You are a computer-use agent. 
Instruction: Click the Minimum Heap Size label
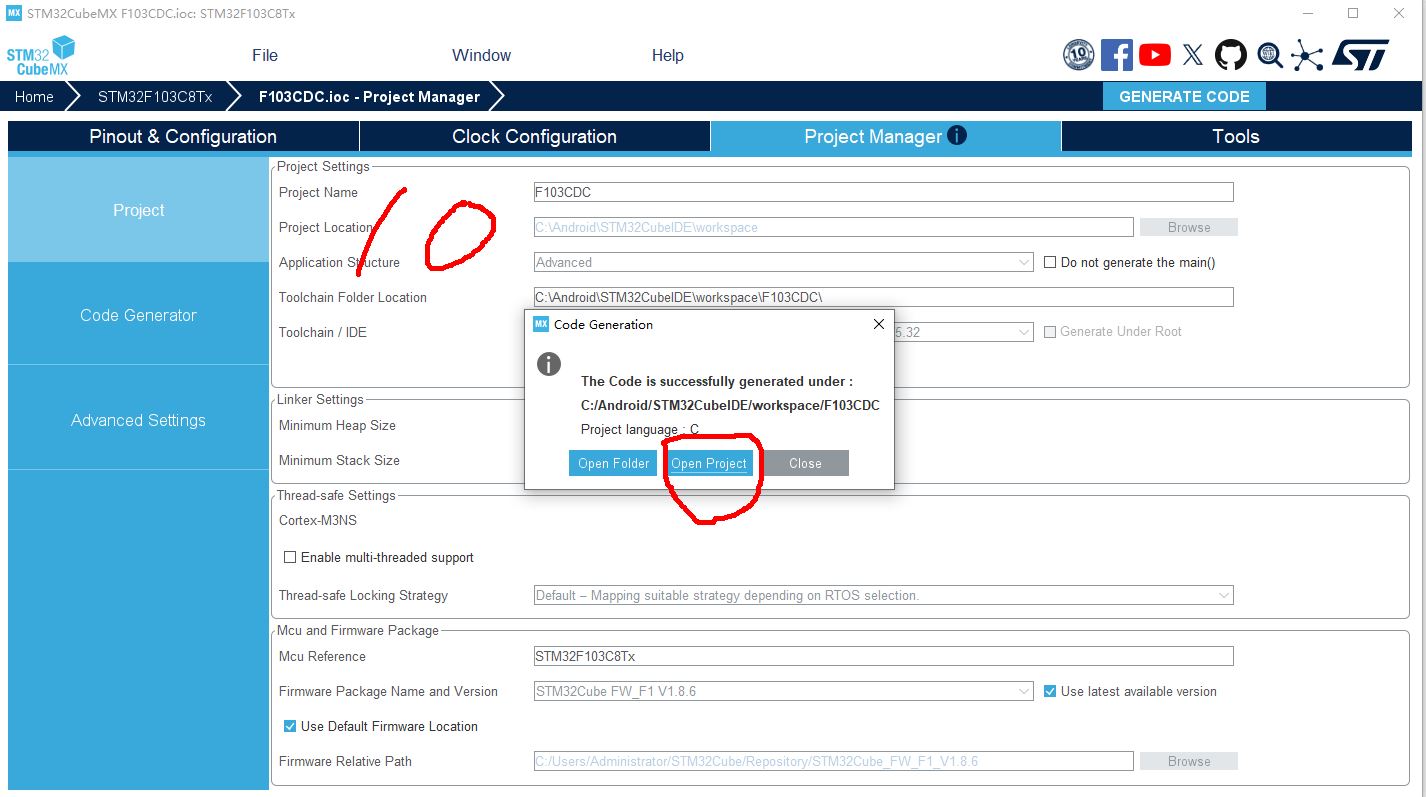pyautogui.click(x=337, y=425)
